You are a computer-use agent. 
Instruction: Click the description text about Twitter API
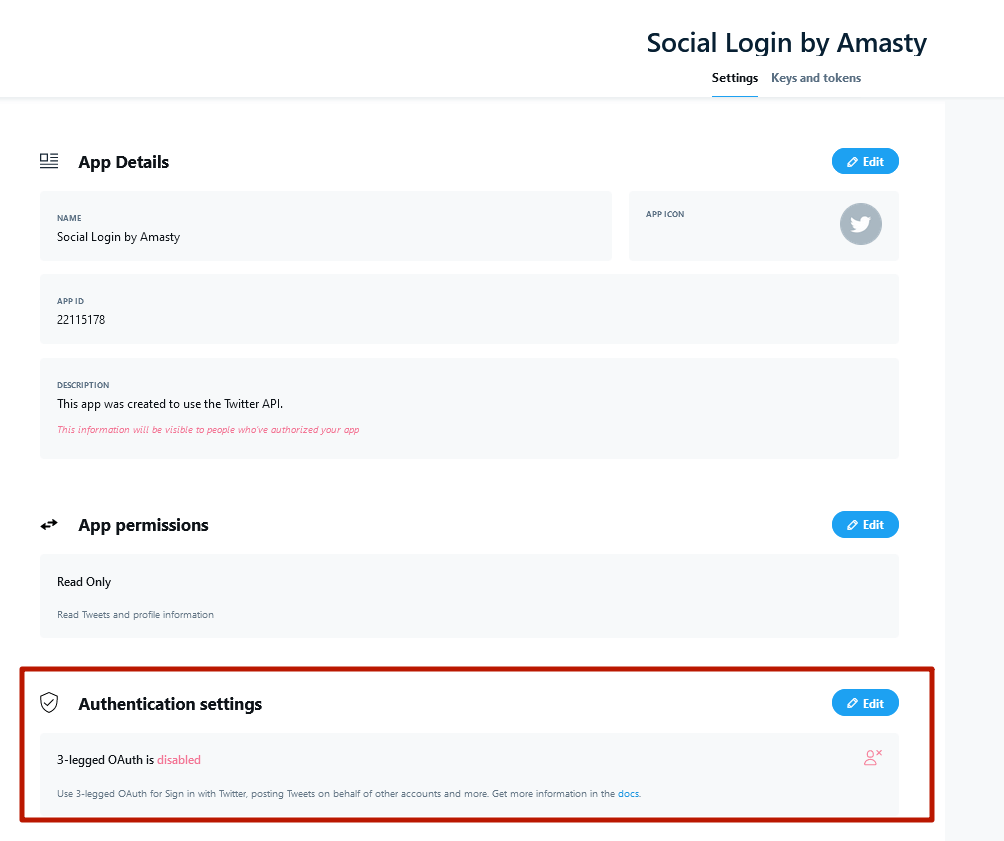(x=170, y=404)
